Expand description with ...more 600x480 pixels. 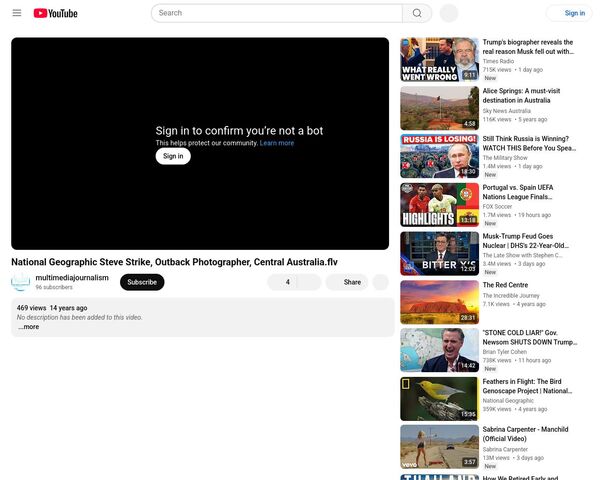point(28,327)
